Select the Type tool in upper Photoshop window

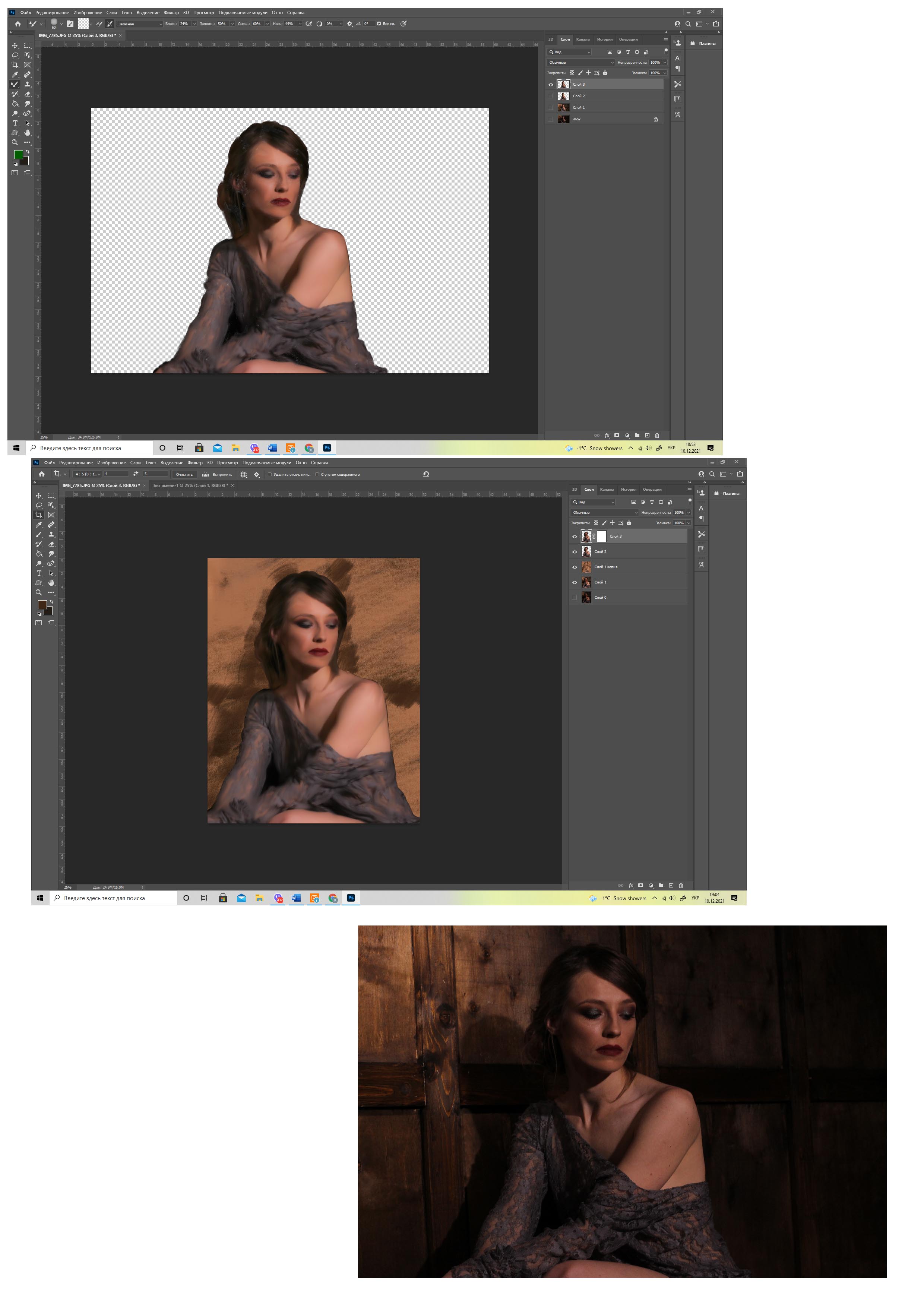(x=15, y=123)
